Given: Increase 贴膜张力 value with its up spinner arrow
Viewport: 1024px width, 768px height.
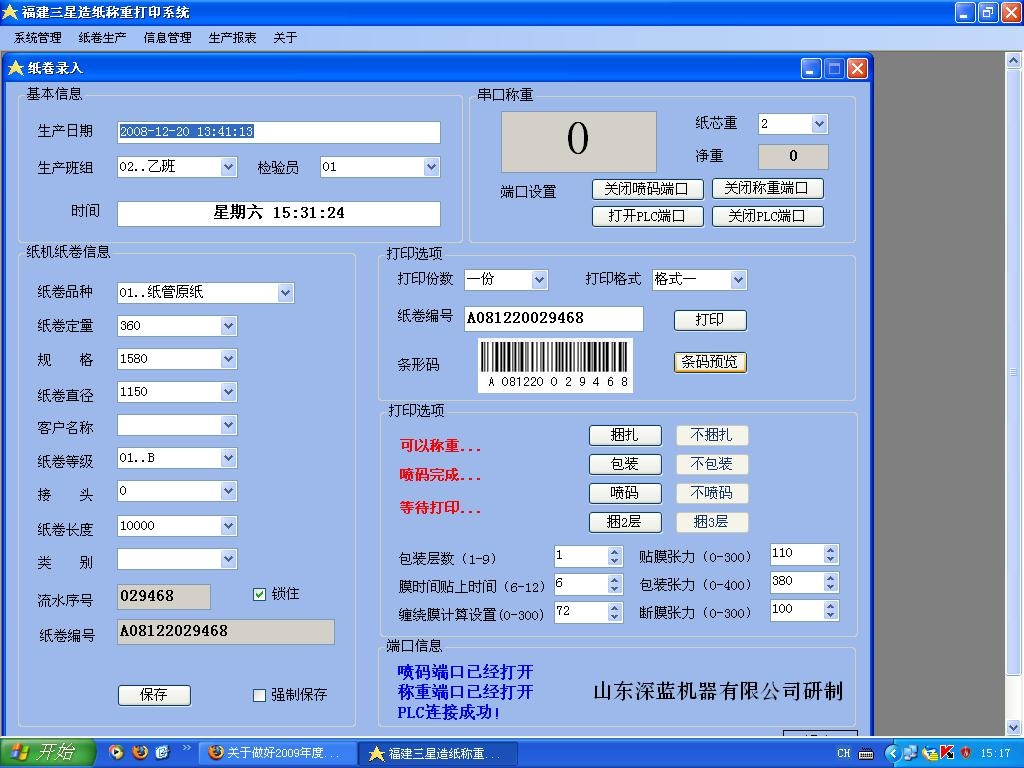Looking at the screenshot, I should click(x=832, y=549).
